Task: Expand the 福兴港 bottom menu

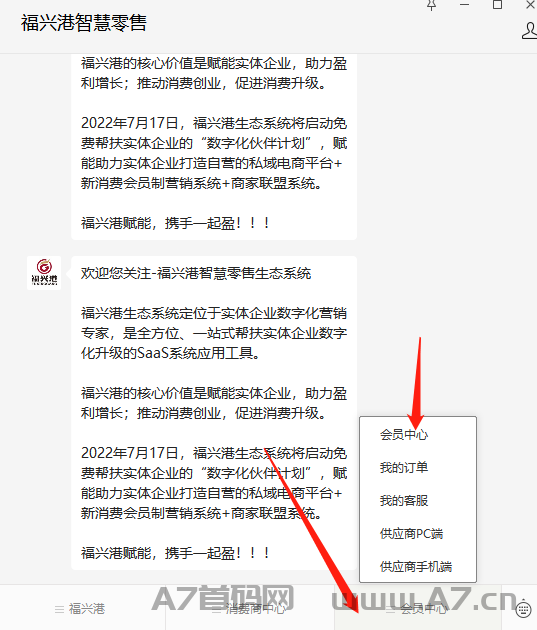Action: [x=80, y=609]
